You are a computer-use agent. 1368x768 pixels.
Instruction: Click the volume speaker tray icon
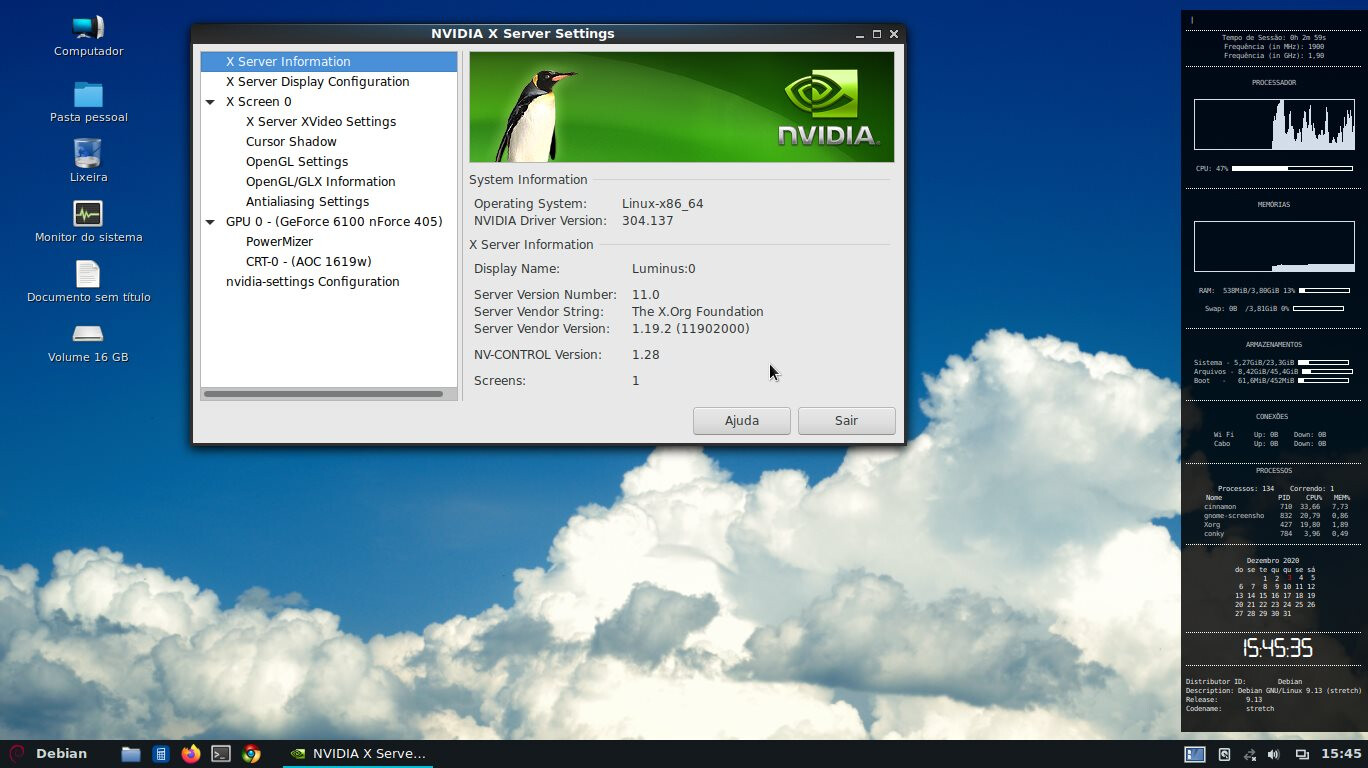[1273, 754]
